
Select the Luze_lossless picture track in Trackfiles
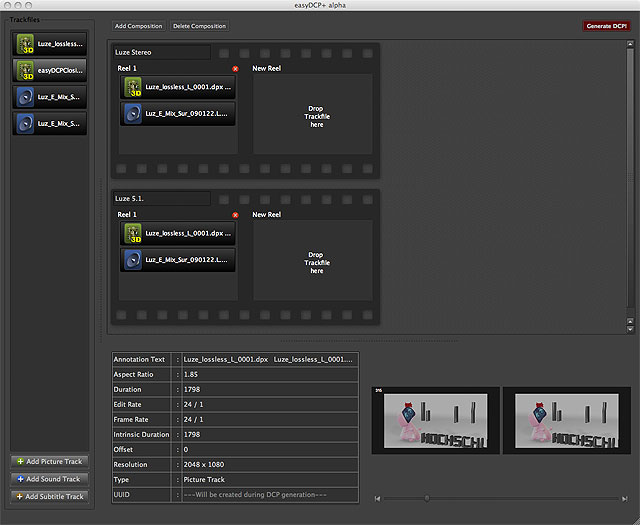click(x=48, y=44)
